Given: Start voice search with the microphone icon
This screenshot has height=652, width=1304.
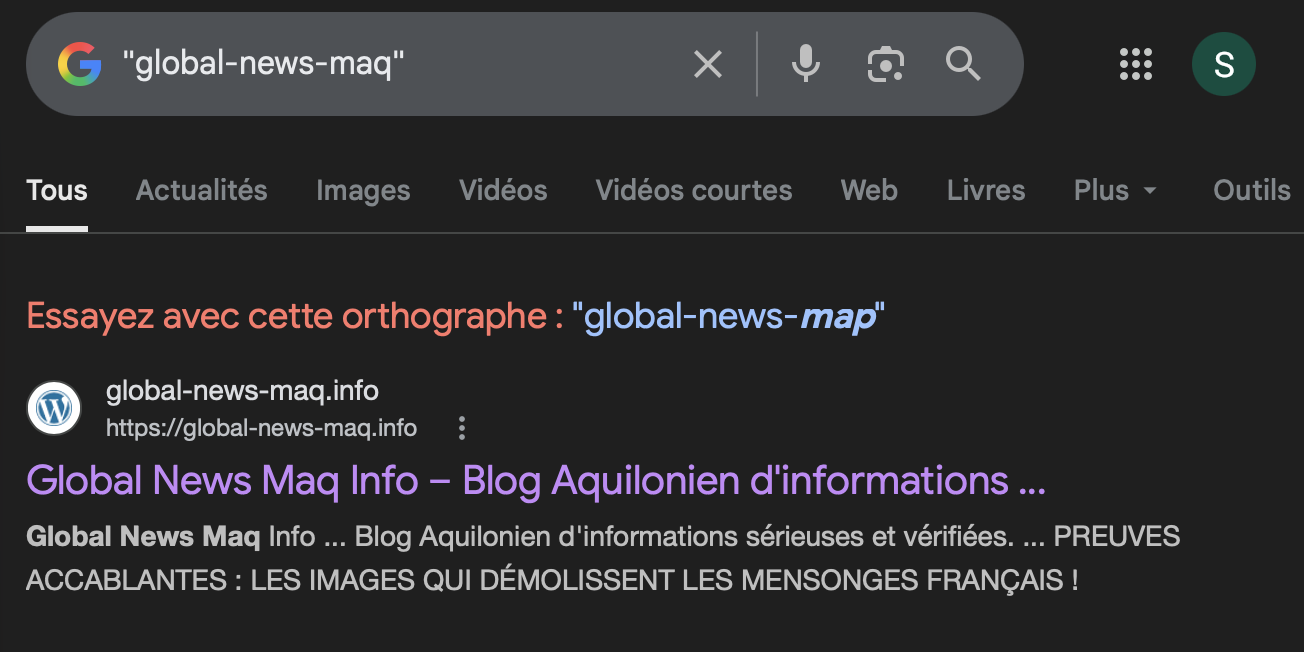Looking at the screenshot, I should pyautogui.click(x=805, y=65).
